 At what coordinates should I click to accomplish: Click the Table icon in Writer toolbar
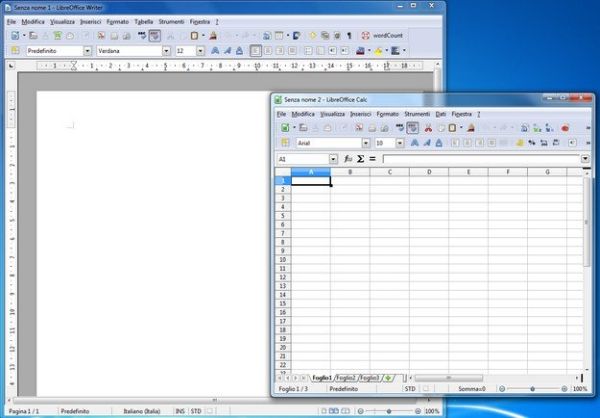(279, 36)
